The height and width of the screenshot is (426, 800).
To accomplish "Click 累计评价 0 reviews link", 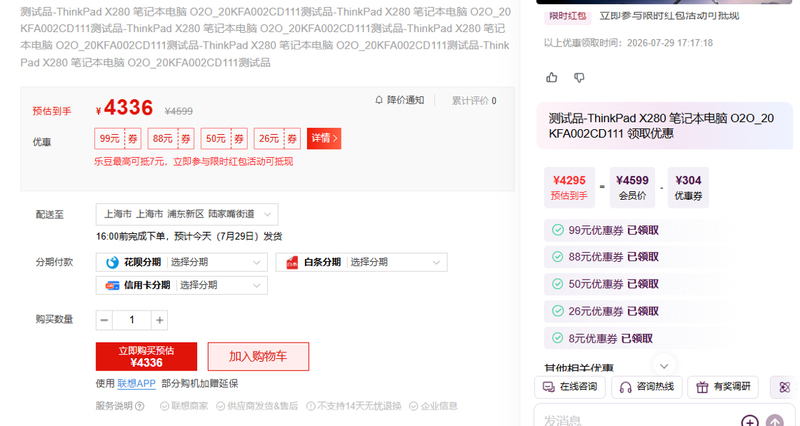I will (474, 101).
